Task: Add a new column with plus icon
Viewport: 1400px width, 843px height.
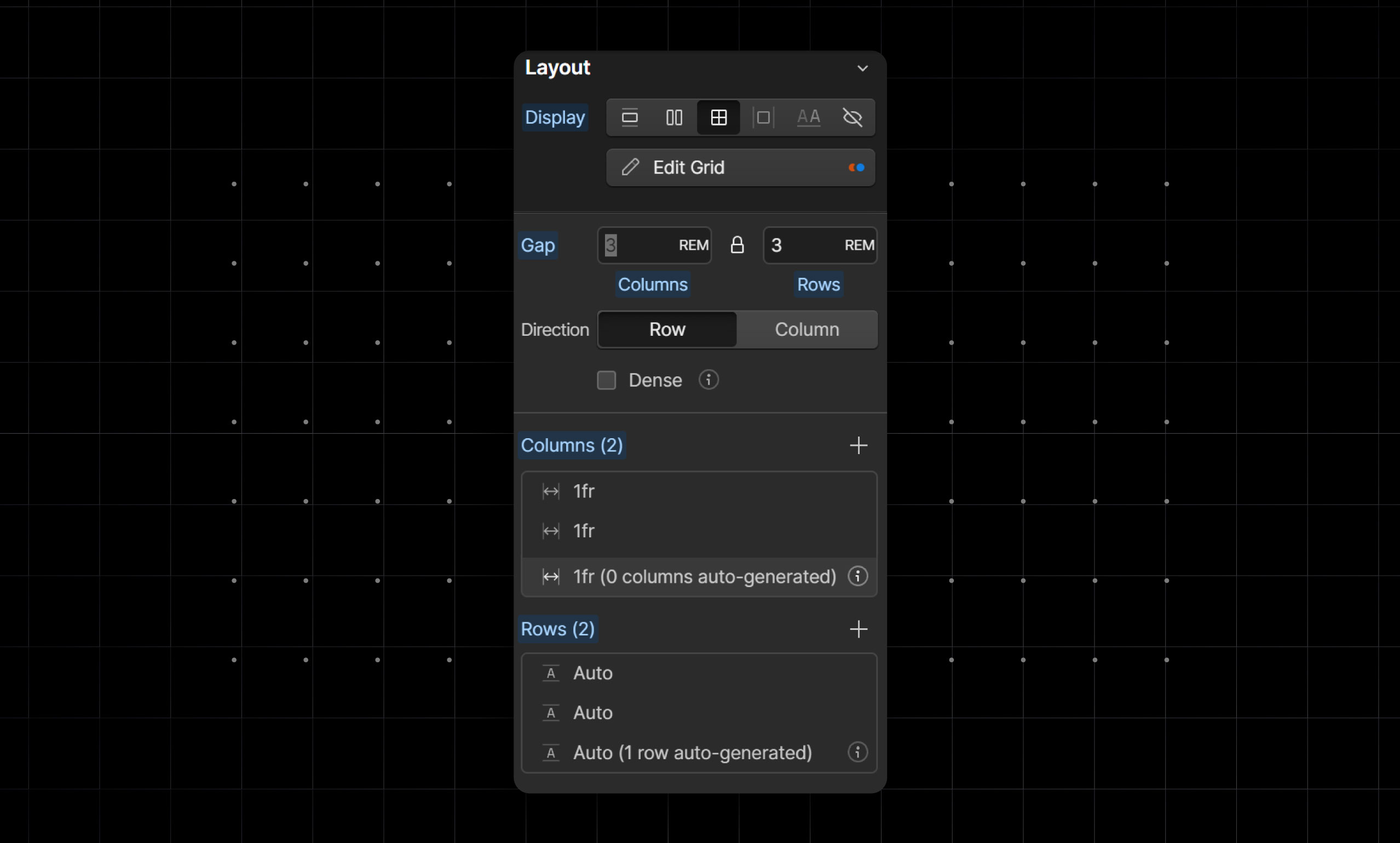Action: [859, 445]
